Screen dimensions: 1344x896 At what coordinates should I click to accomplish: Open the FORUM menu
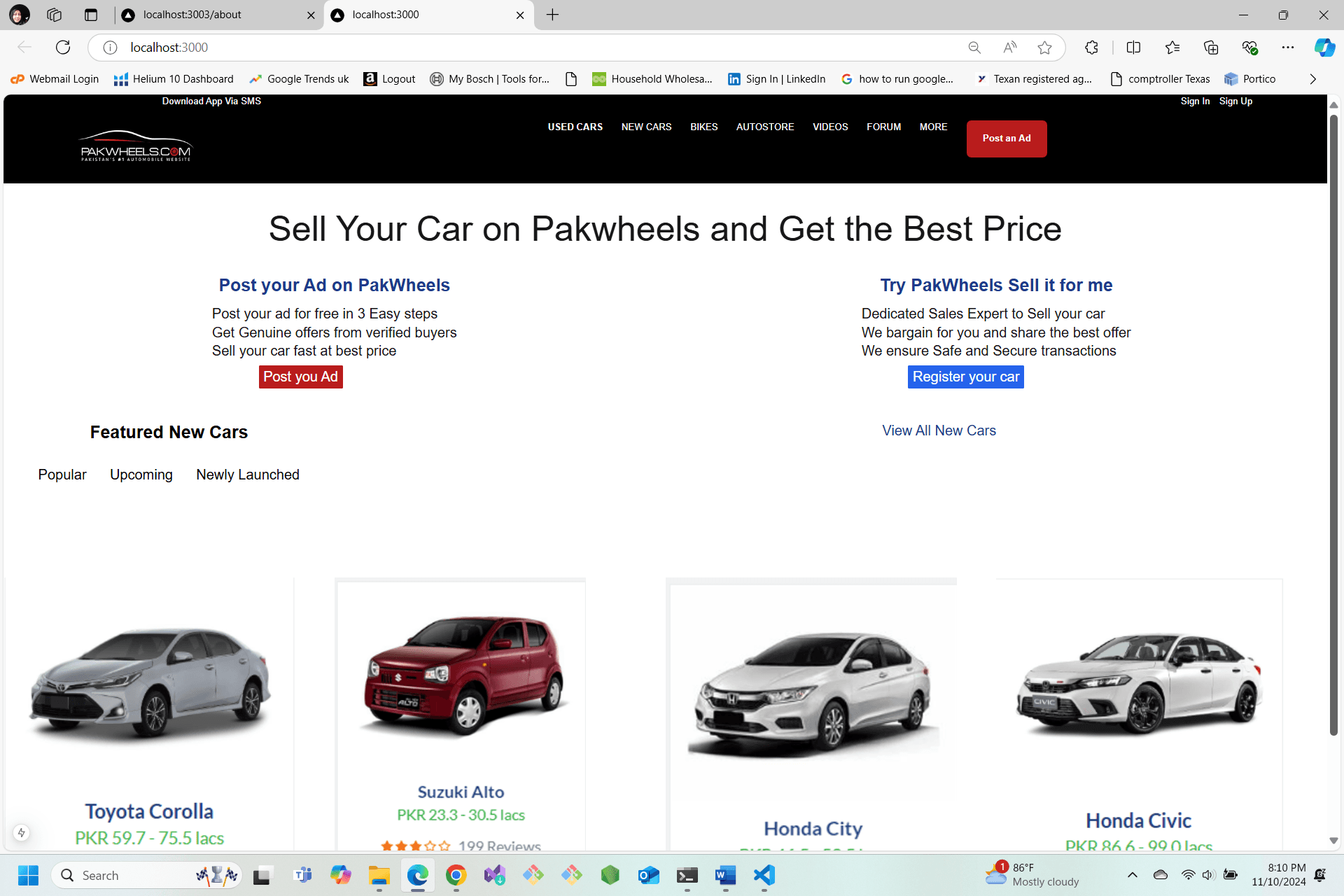click(883, 127)
